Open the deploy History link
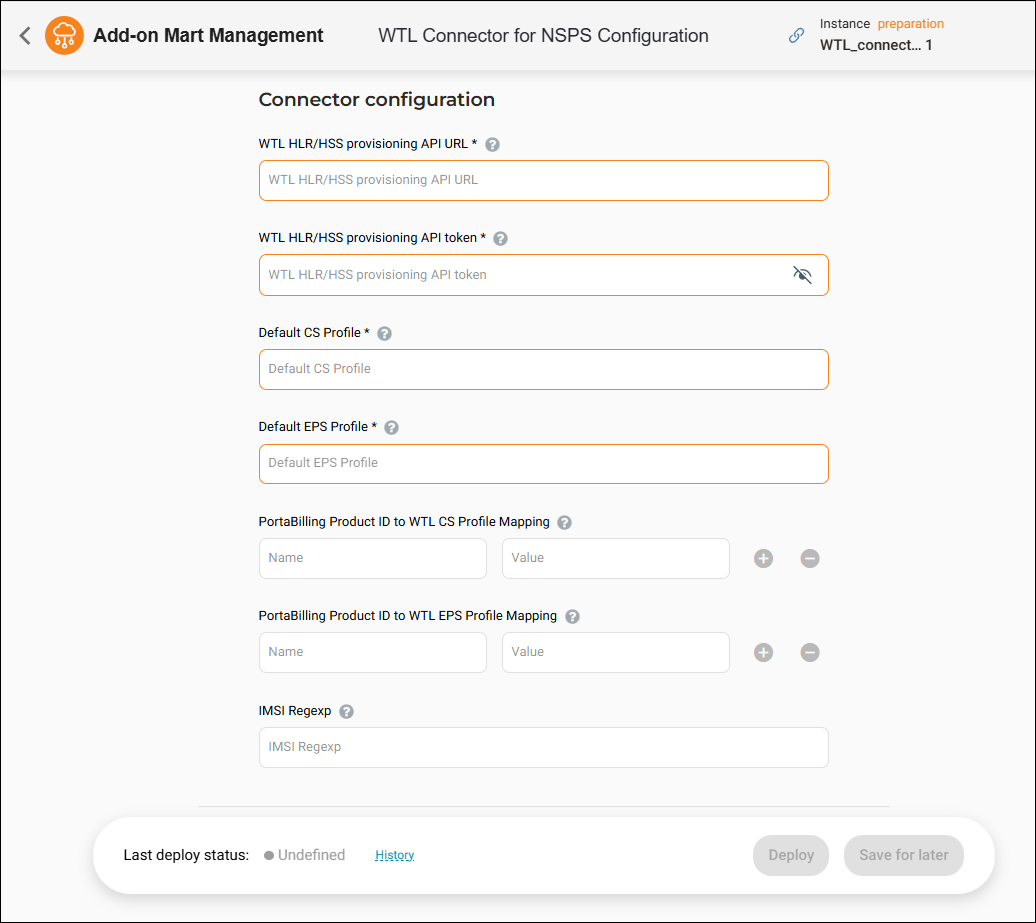The height and width of the screenshot is (923, 1036). tap(394, 855)
